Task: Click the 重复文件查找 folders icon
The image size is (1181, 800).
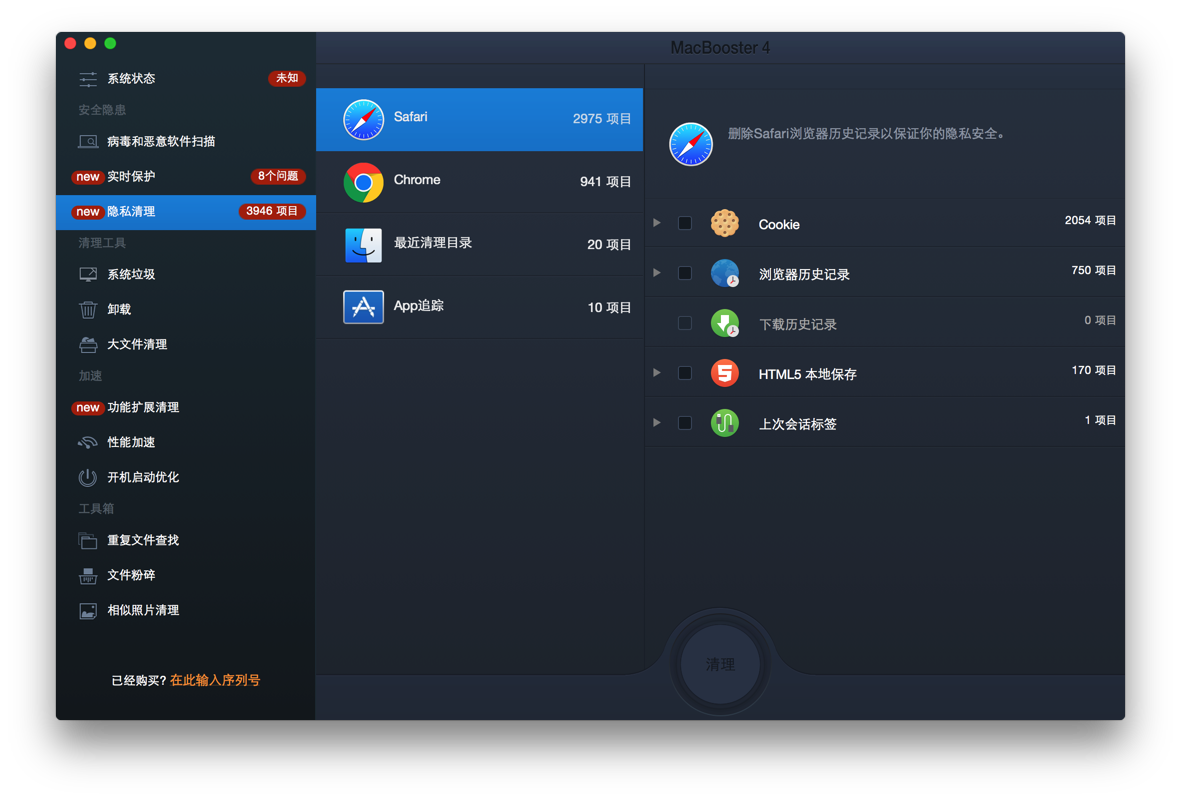Action: tap(87, 540)
